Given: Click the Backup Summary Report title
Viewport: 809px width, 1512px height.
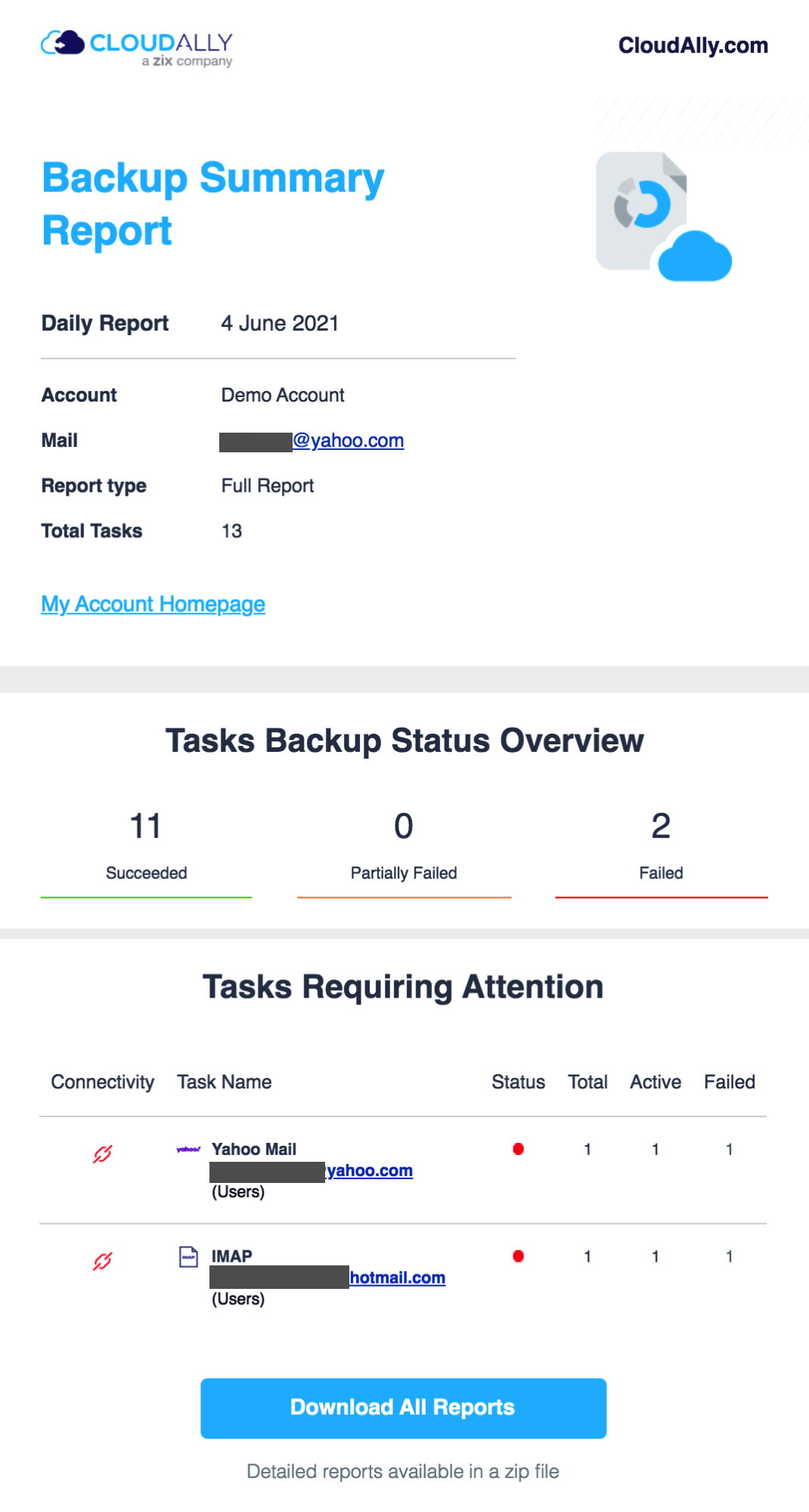Looking at the screenshot, I should pos(213,204).
